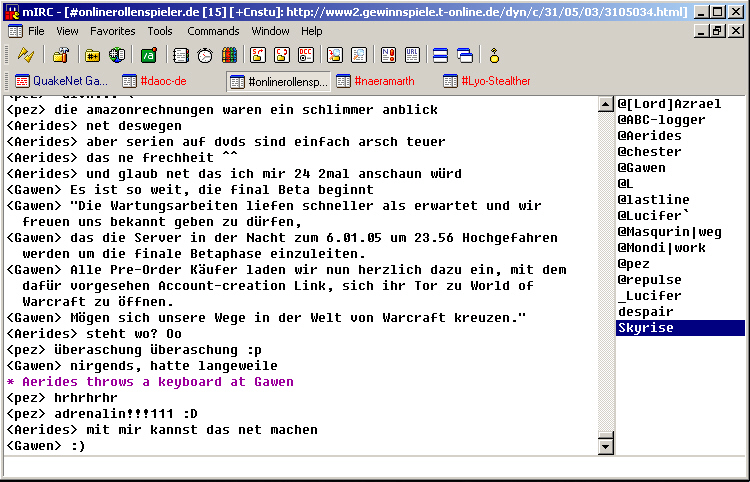The width and height of the screenshot is (750, 482).
Task: Select @L in the nick list
Action: point(680,184)
